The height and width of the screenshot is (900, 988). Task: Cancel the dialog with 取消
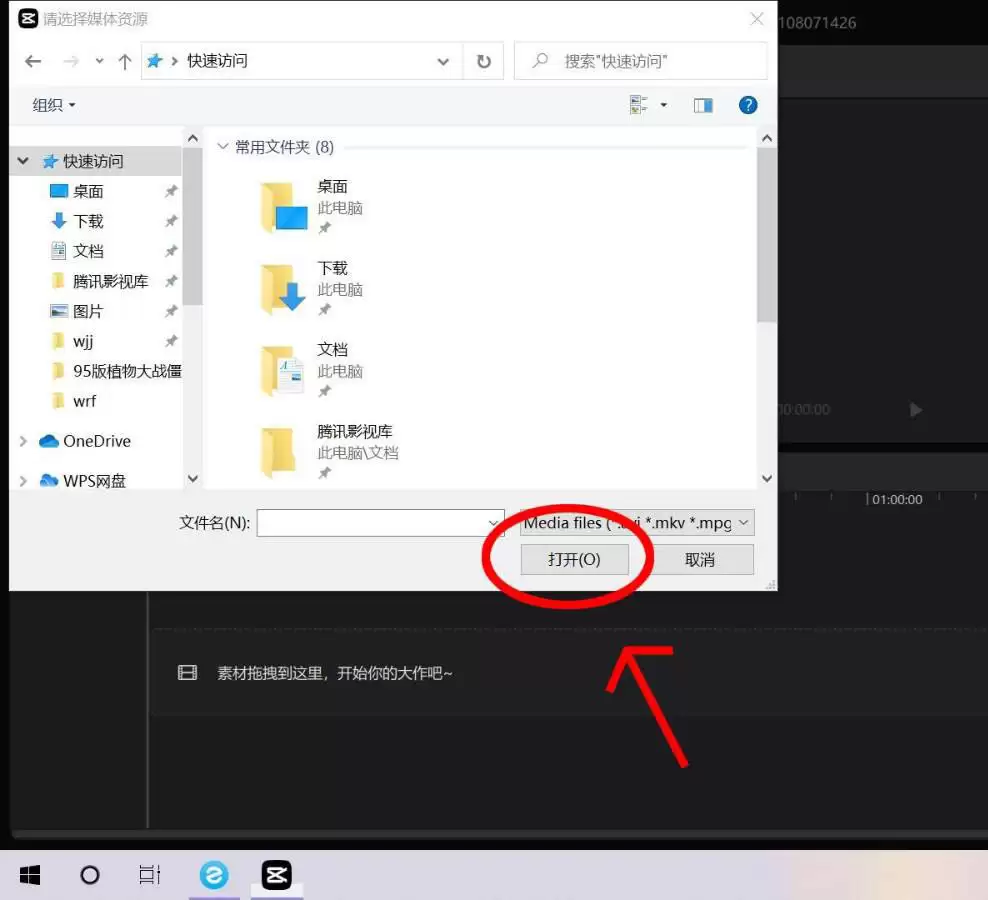703,559
